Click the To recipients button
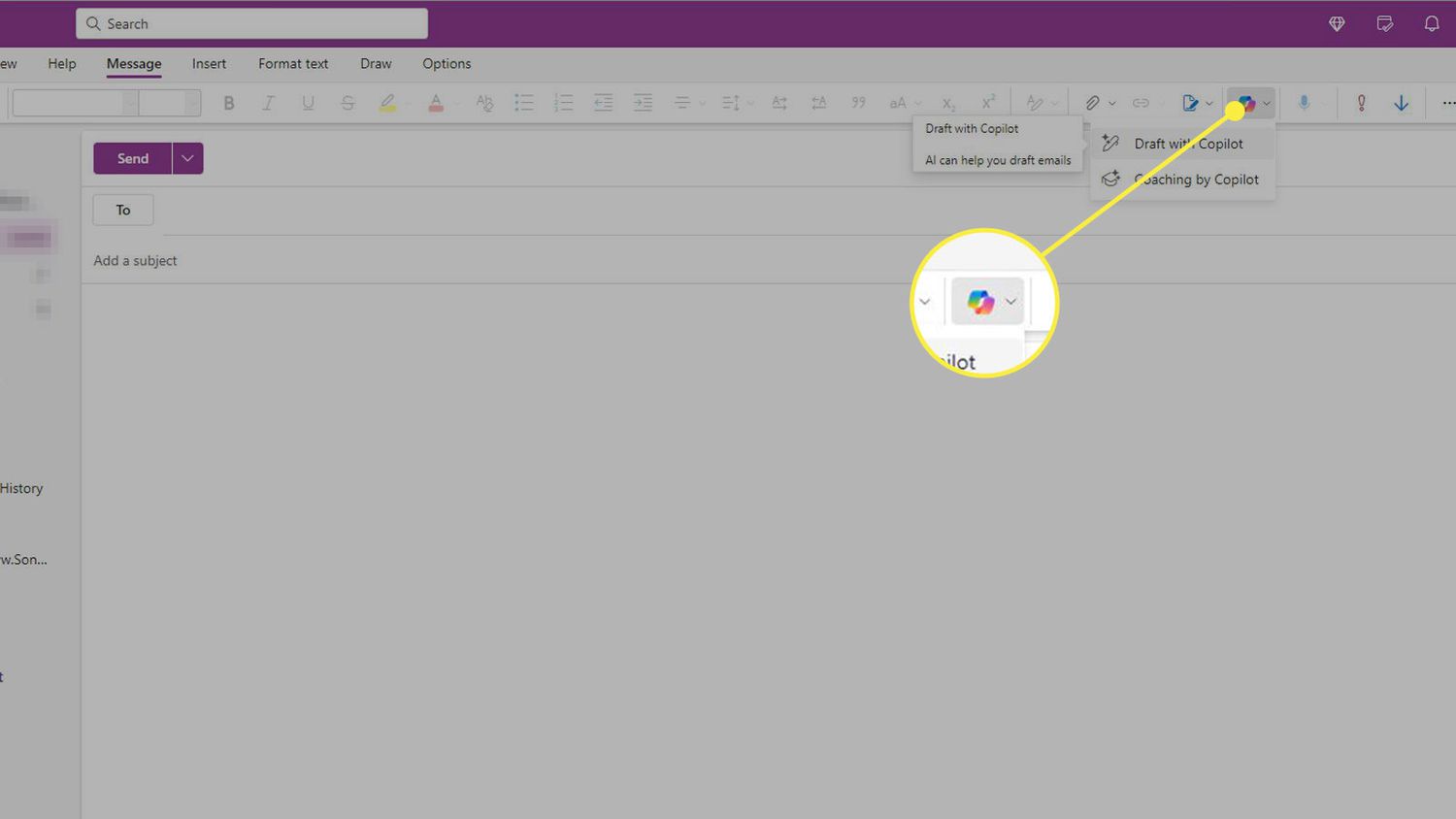Screen dimensions: 1456x819 coord(123,210)
